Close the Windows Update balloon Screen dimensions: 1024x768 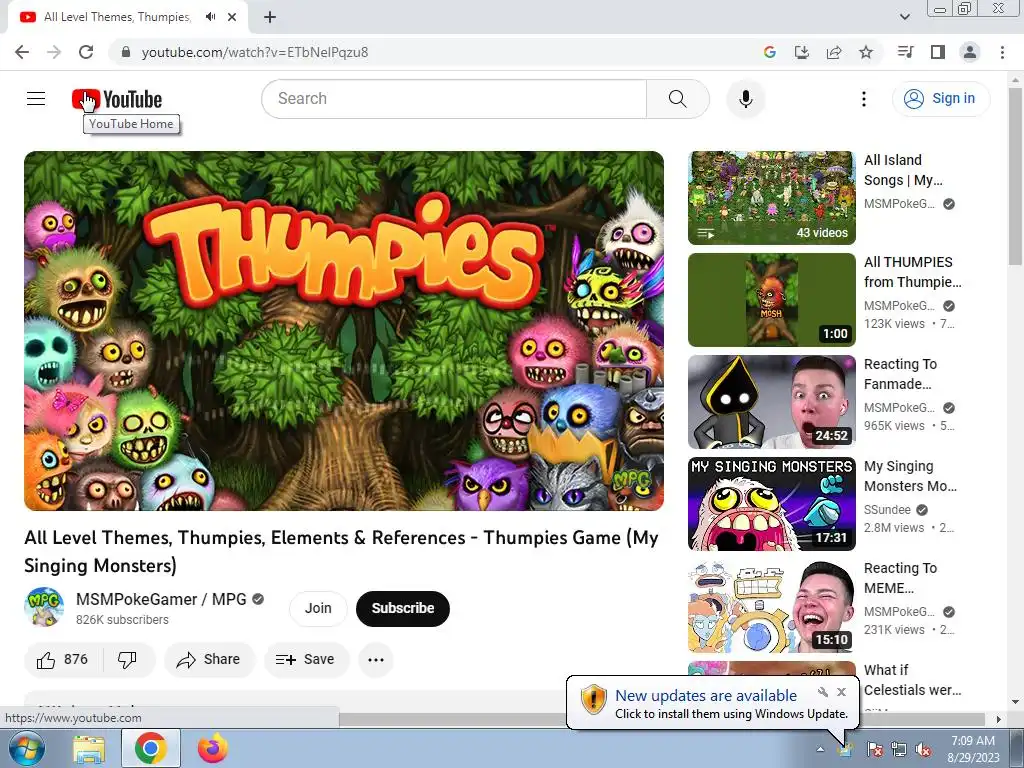coord(841,692)
